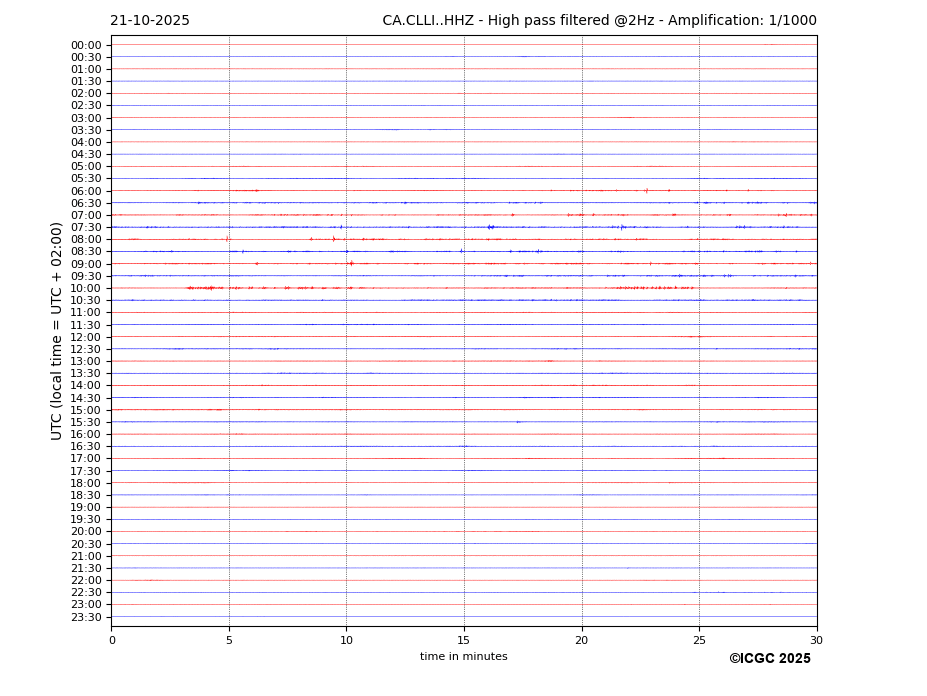927x696 pixels.
Task: Click the 30 tick on minutes axis
Action: (x=816, y=640)
